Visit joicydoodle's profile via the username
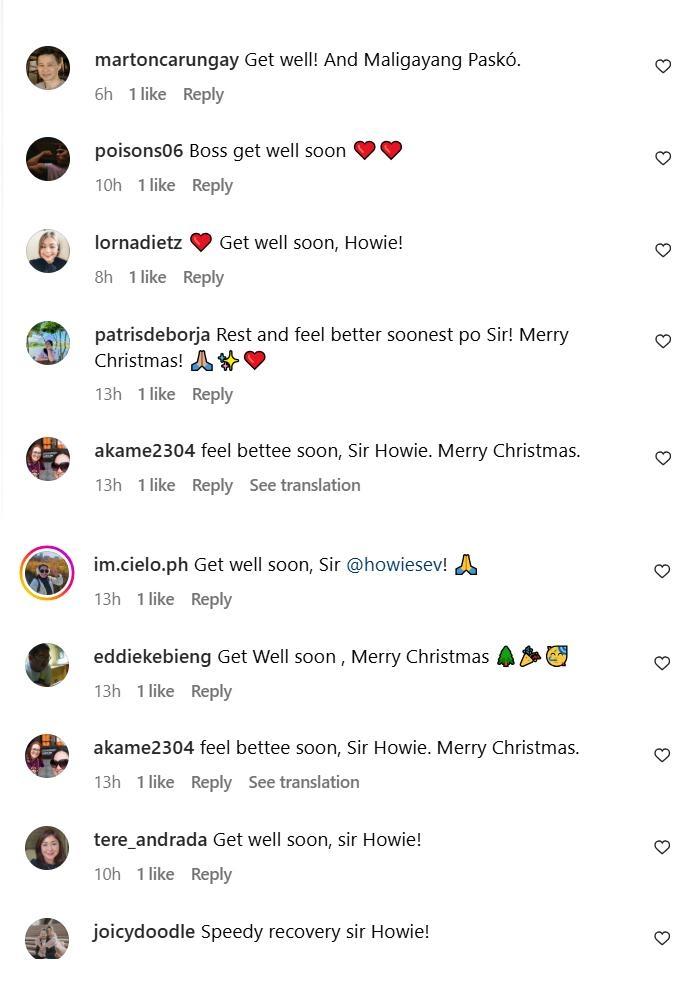 coord(144,932)
